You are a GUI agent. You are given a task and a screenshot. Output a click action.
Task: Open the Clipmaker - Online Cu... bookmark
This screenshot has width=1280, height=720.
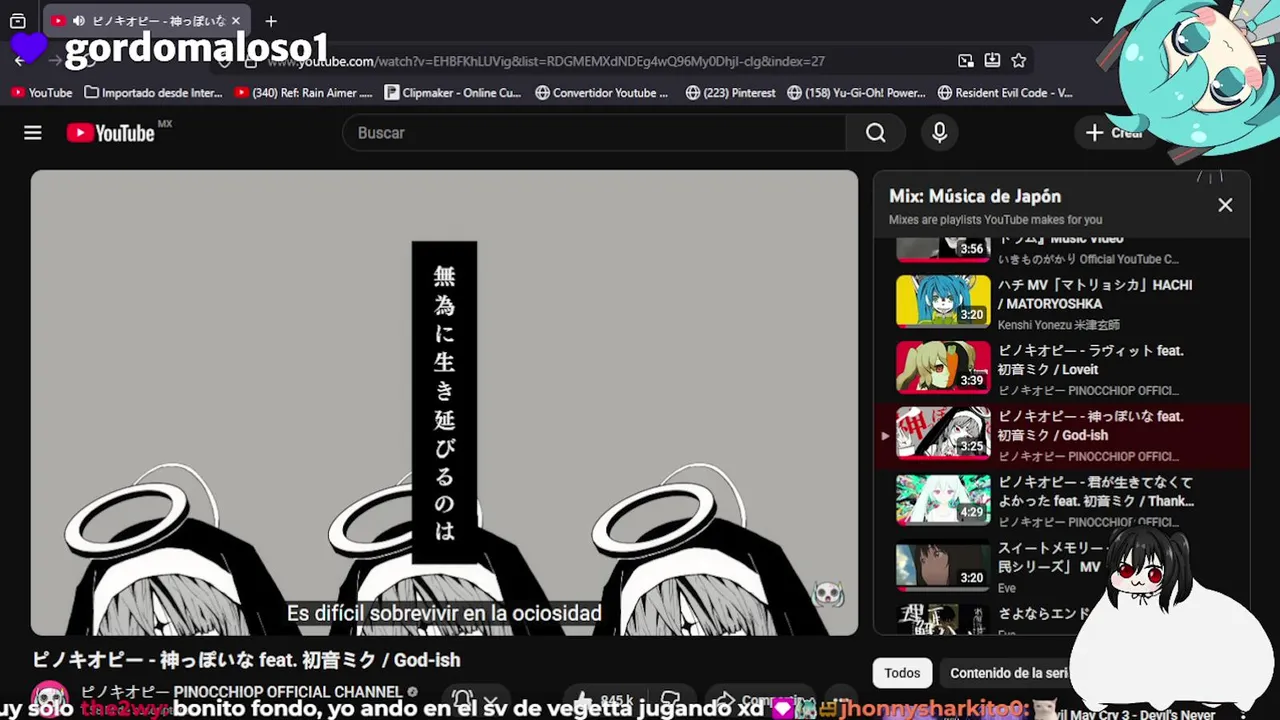pyautogui.click(x=452, y=92)
